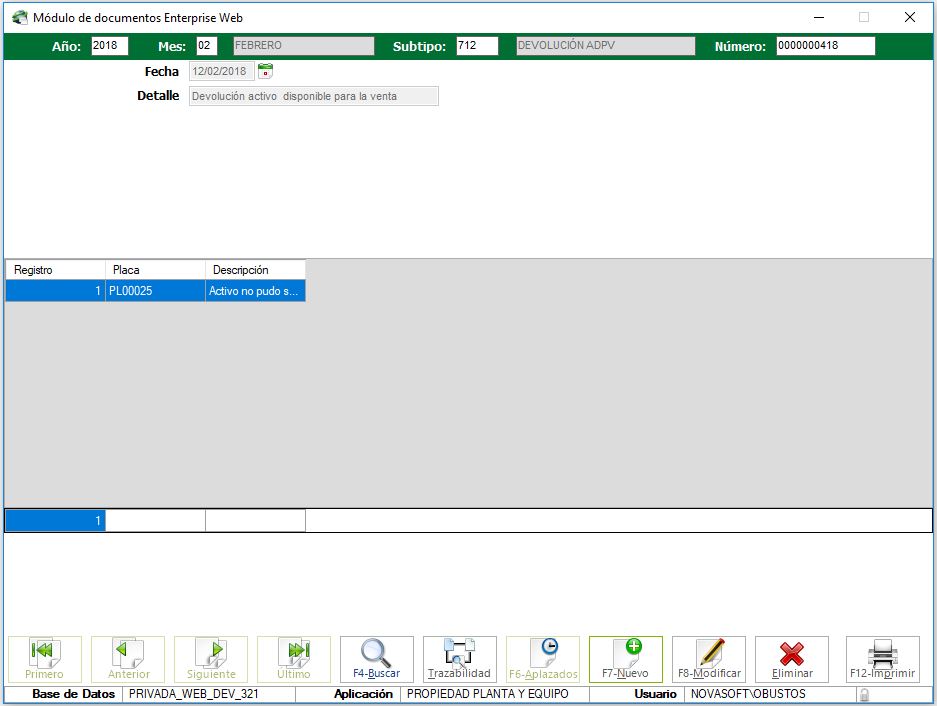Image resolution: width=937 pixels, height=706 pixels.
Task: Edit document with F8-Modificar
Action: (709, 659)
